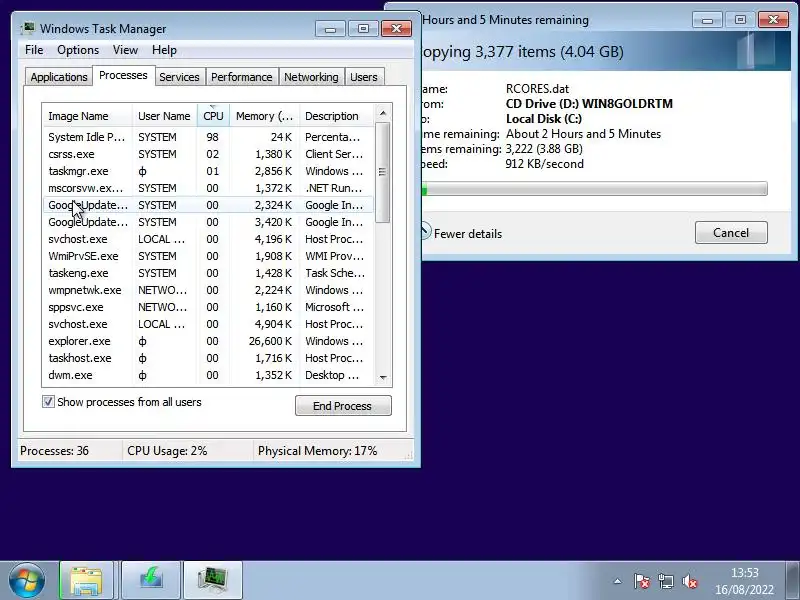Open Windows Explorer from the taskbar

point(86,580)
